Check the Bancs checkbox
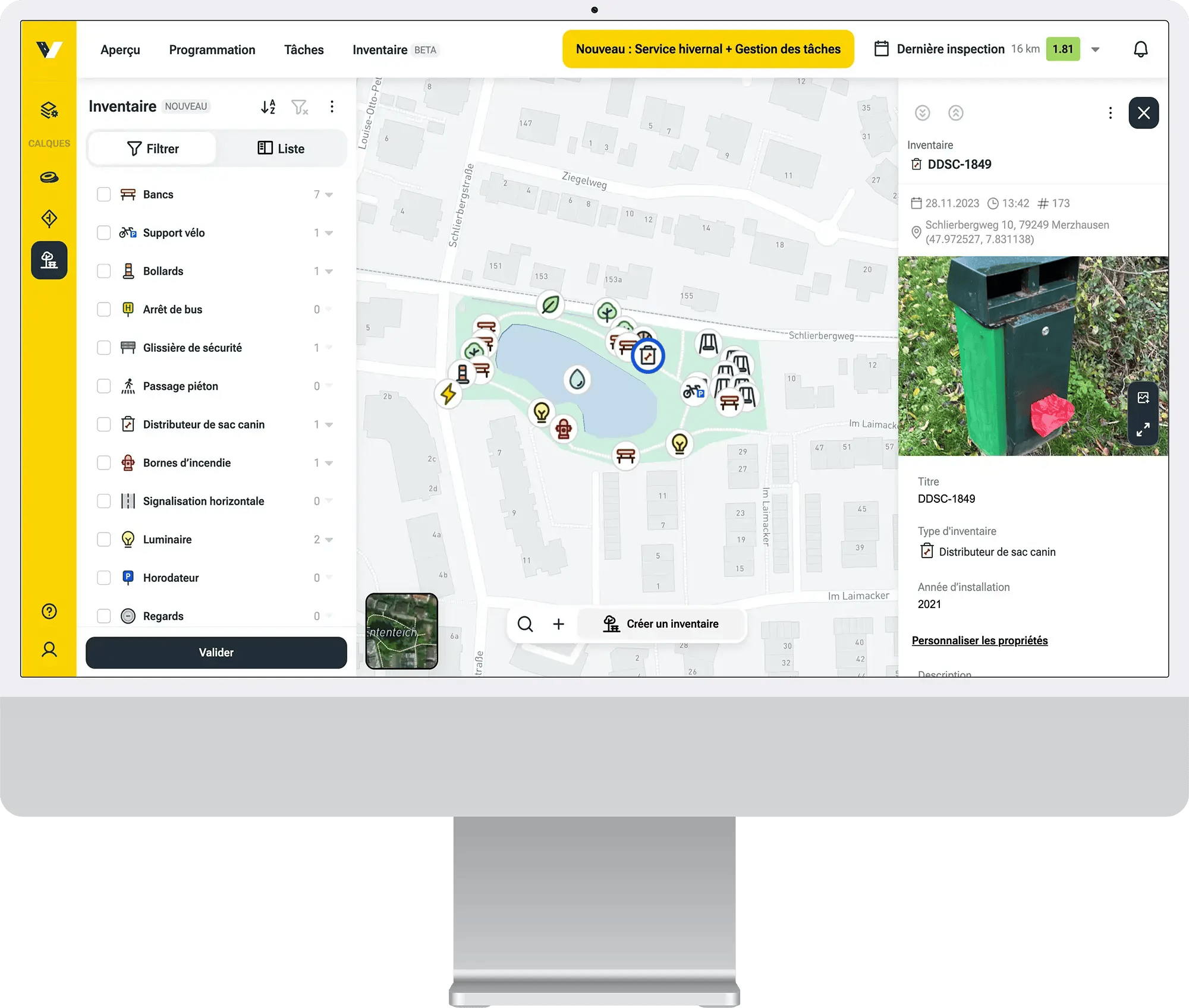The image size is (1189, 1008). coord(104,194)
